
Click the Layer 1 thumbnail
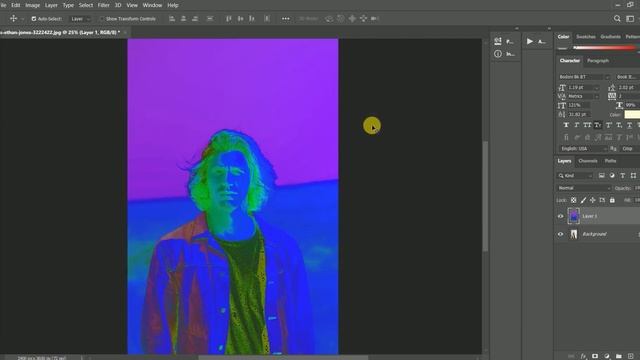[x=573, y=216]
